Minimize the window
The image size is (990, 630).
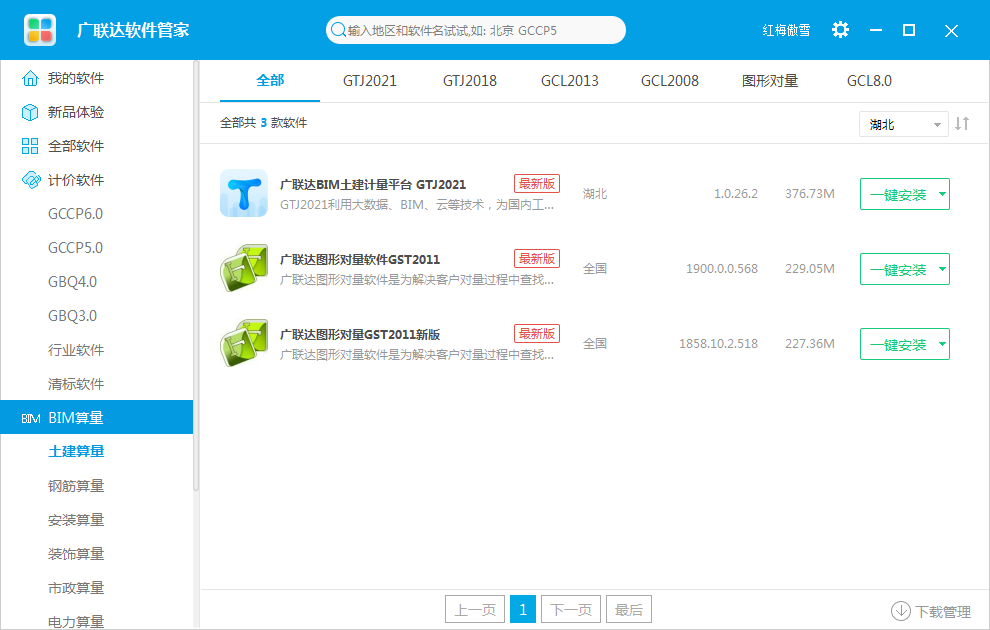pyautogui.click(x=876, y=30)
